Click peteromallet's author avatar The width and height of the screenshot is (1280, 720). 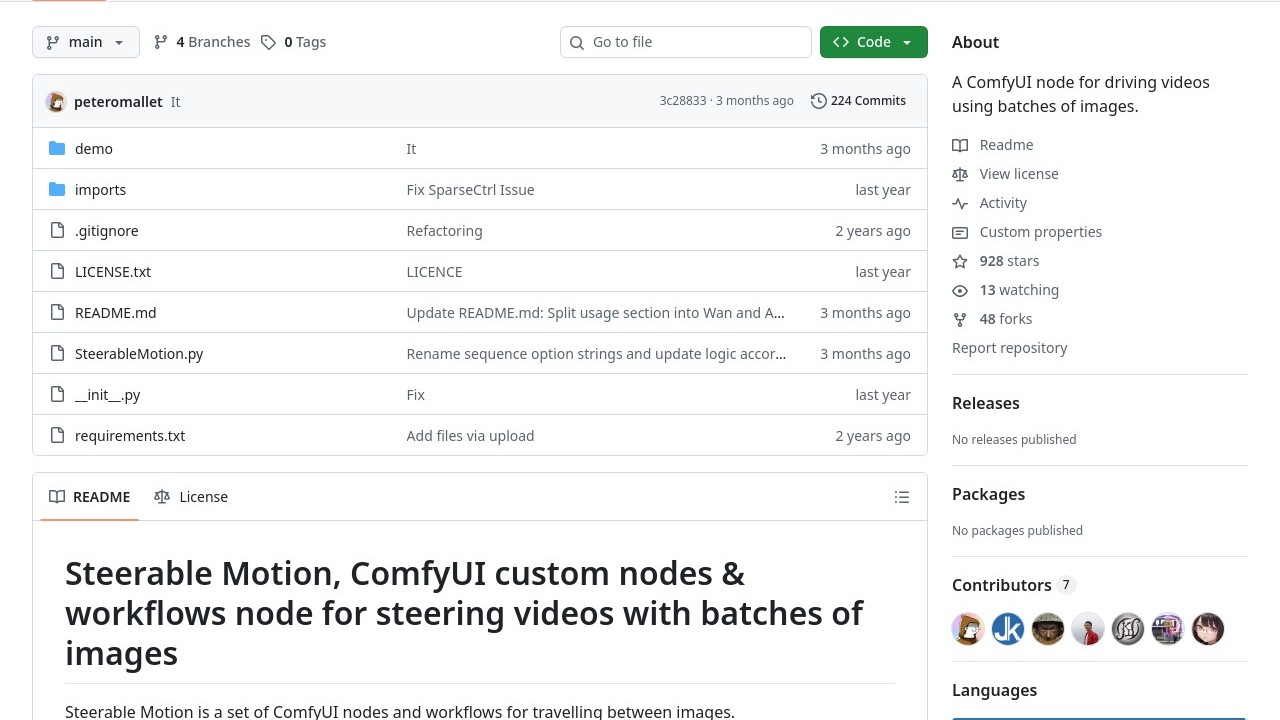tap(56, 102)
